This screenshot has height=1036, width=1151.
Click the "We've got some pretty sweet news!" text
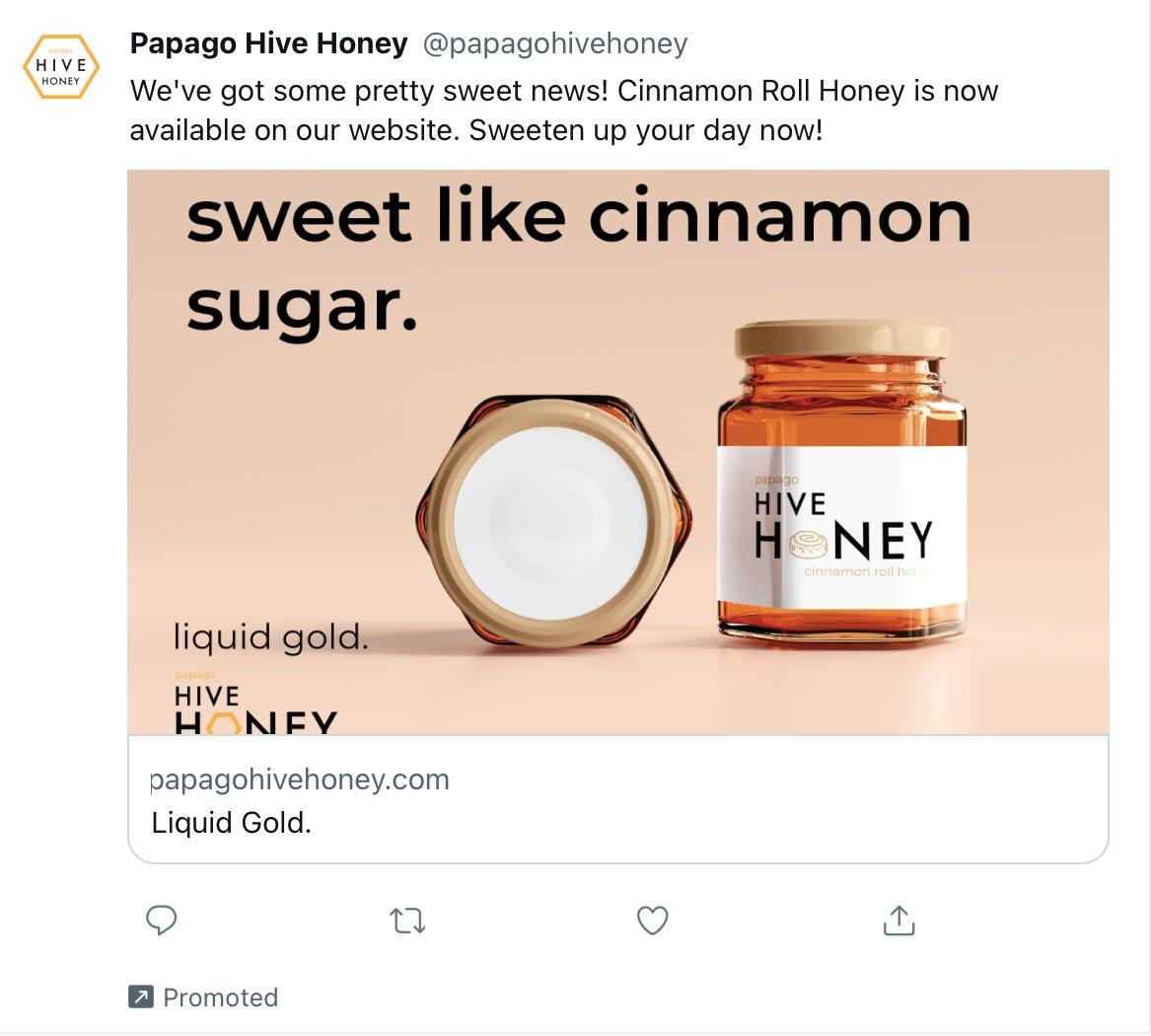[371, 92]
